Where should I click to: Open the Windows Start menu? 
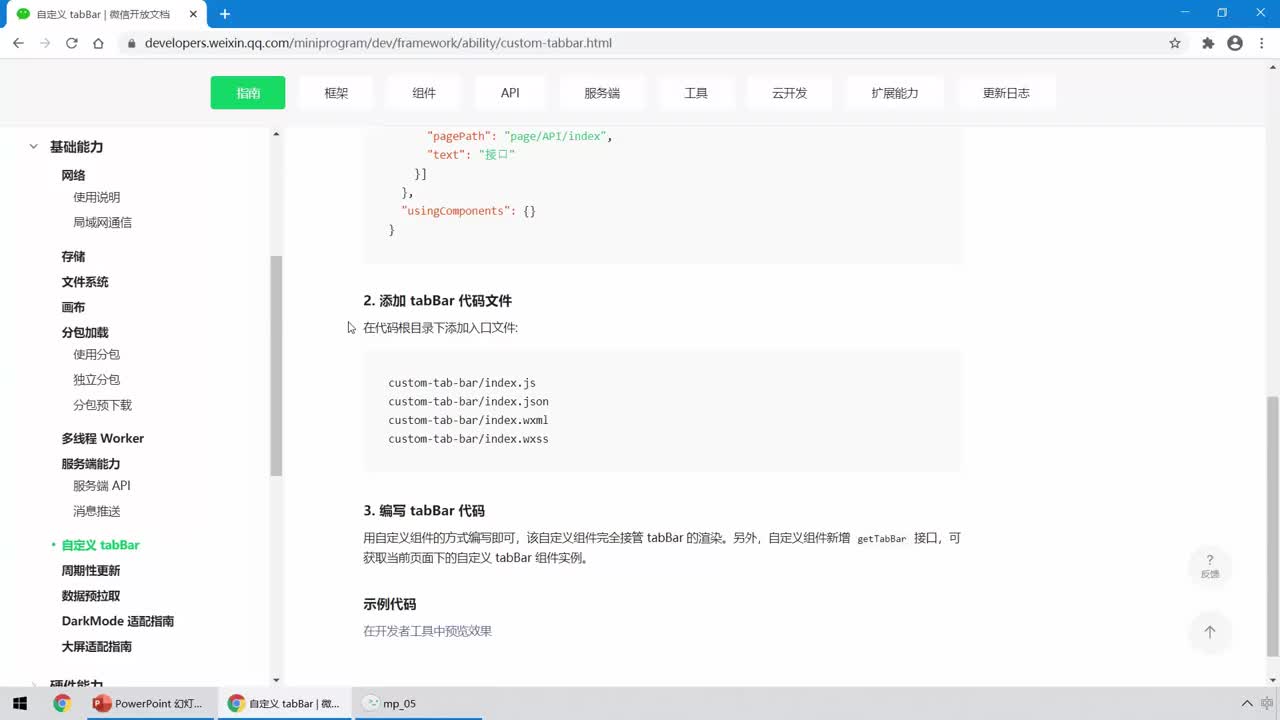coord(20,703)
